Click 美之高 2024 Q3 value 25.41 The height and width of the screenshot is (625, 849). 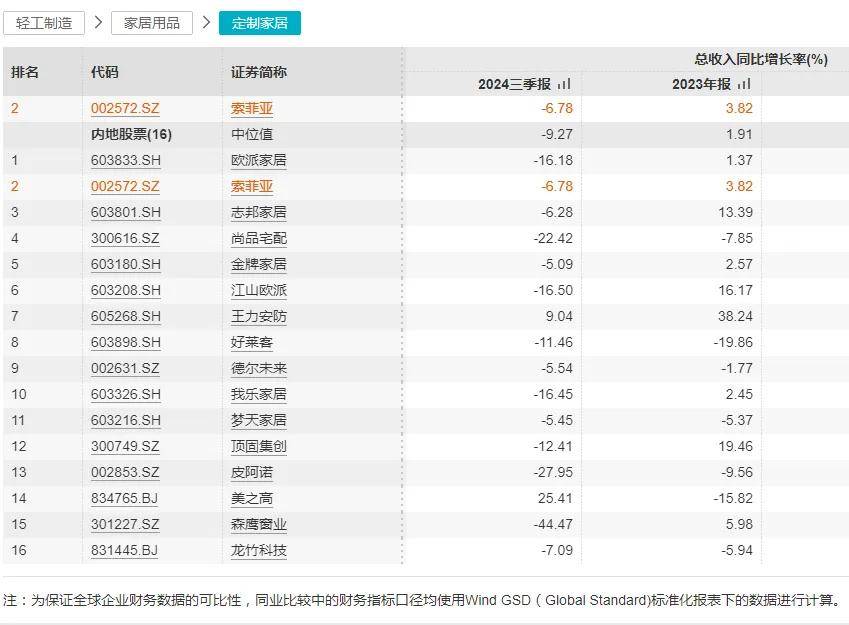point(555,498)
